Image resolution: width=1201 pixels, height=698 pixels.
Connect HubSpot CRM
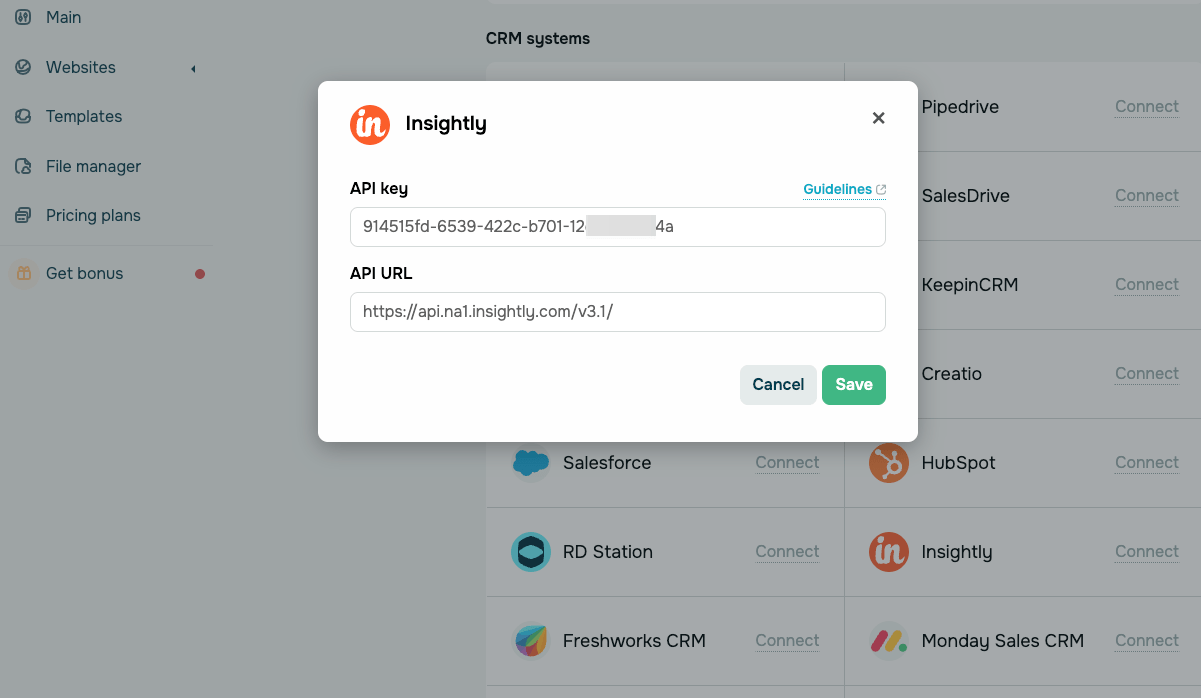(x=1147, y=463)
